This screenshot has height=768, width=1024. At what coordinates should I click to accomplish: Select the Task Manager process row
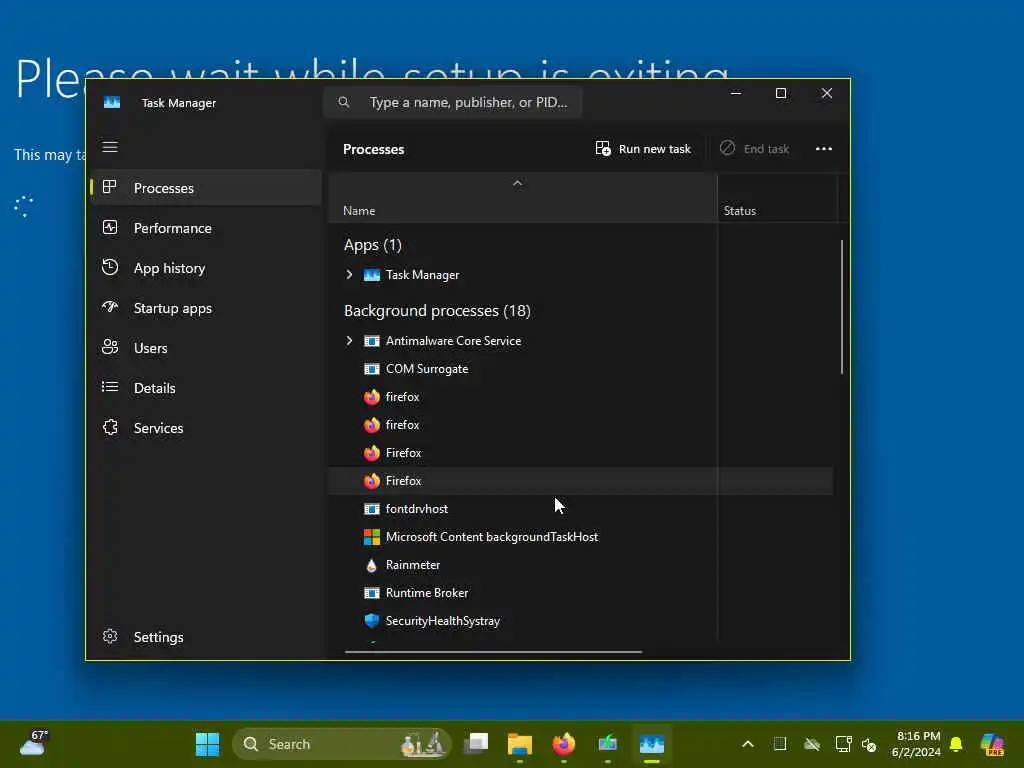click(x=581, y=275)
